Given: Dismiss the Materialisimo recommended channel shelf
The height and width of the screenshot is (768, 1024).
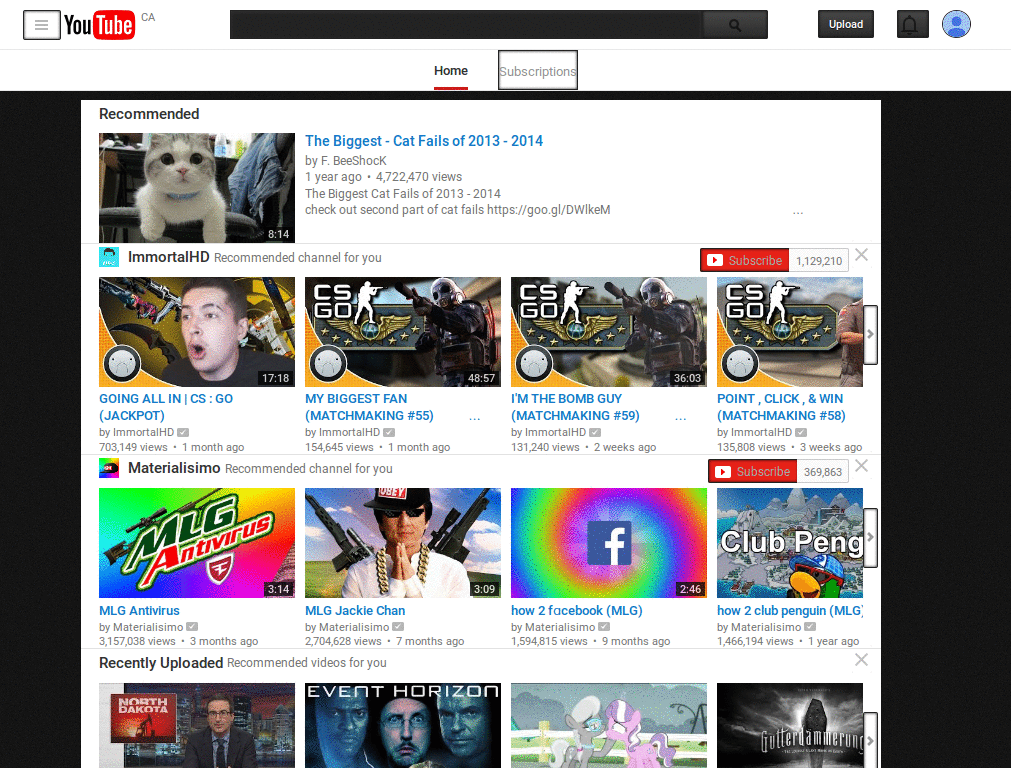Looking at the screenshot, I should click(x=861, y=466).
